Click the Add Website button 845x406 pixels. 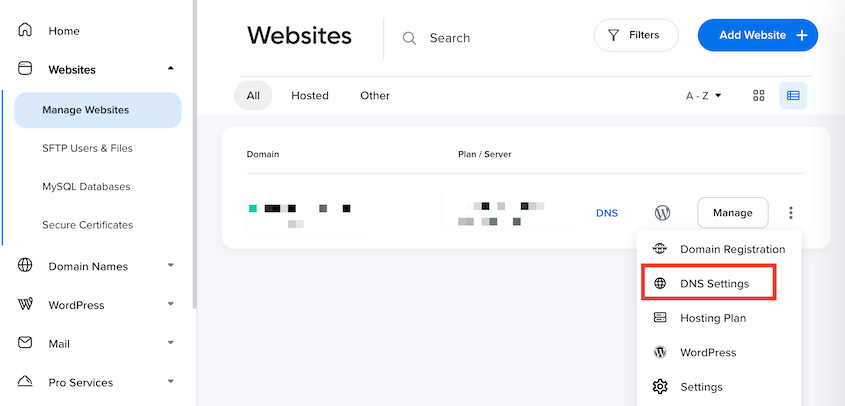point(758,36)
